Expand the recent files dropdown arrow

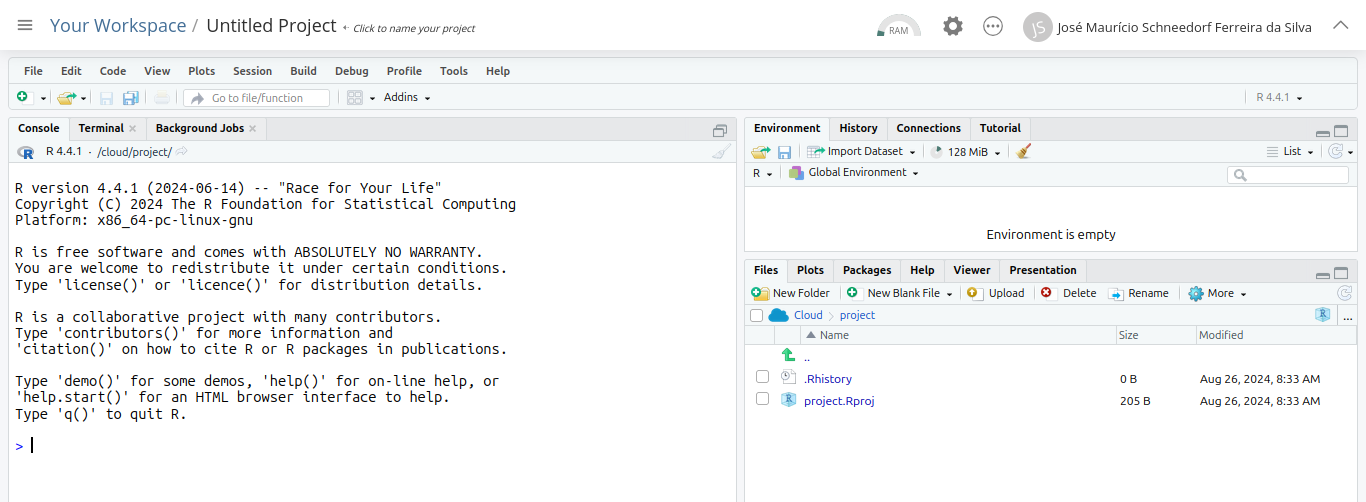[x=84, y=98]
